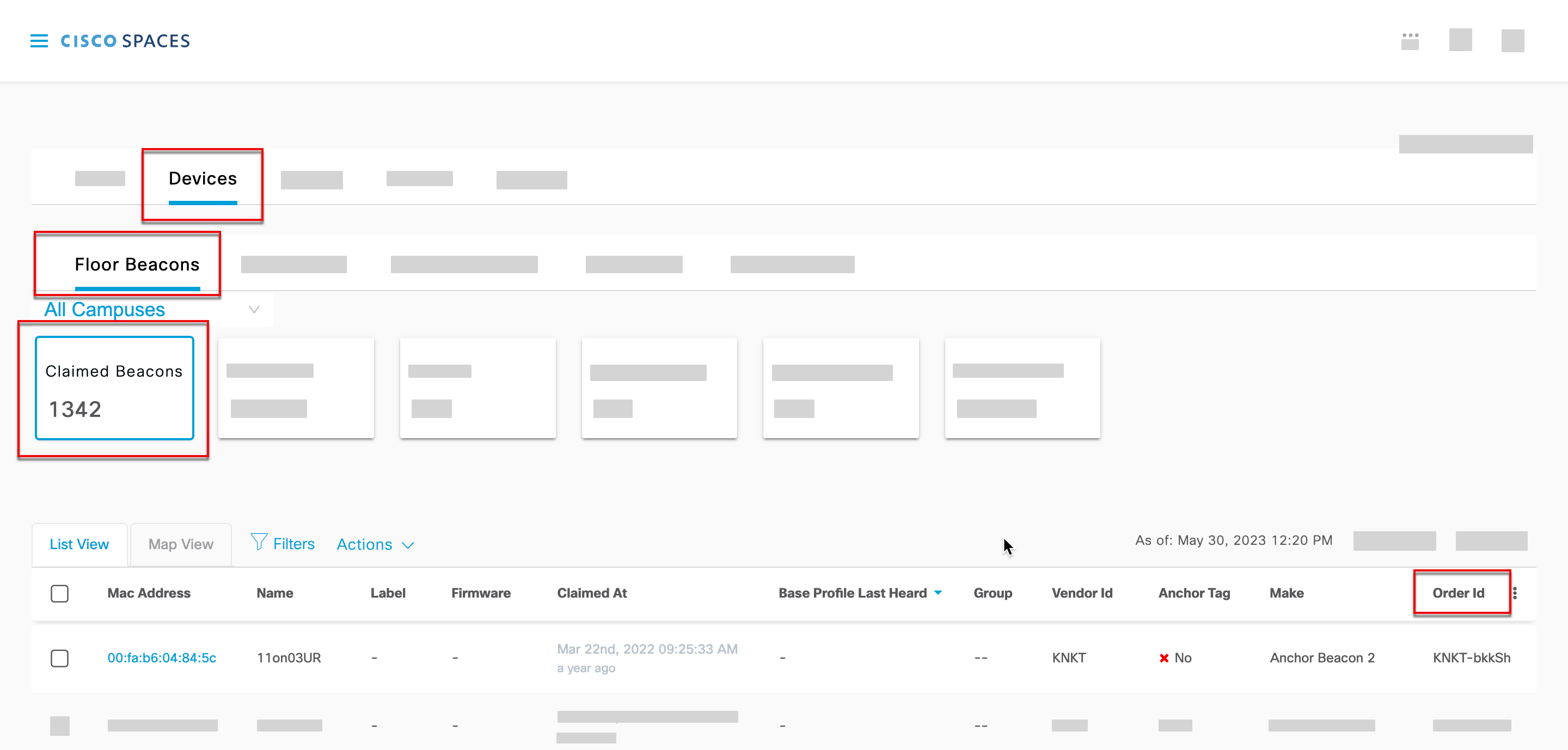Screen dimensions: 1568x750
Task: Open the hamburger navigation menu
Action: click(x=39, y=41)
